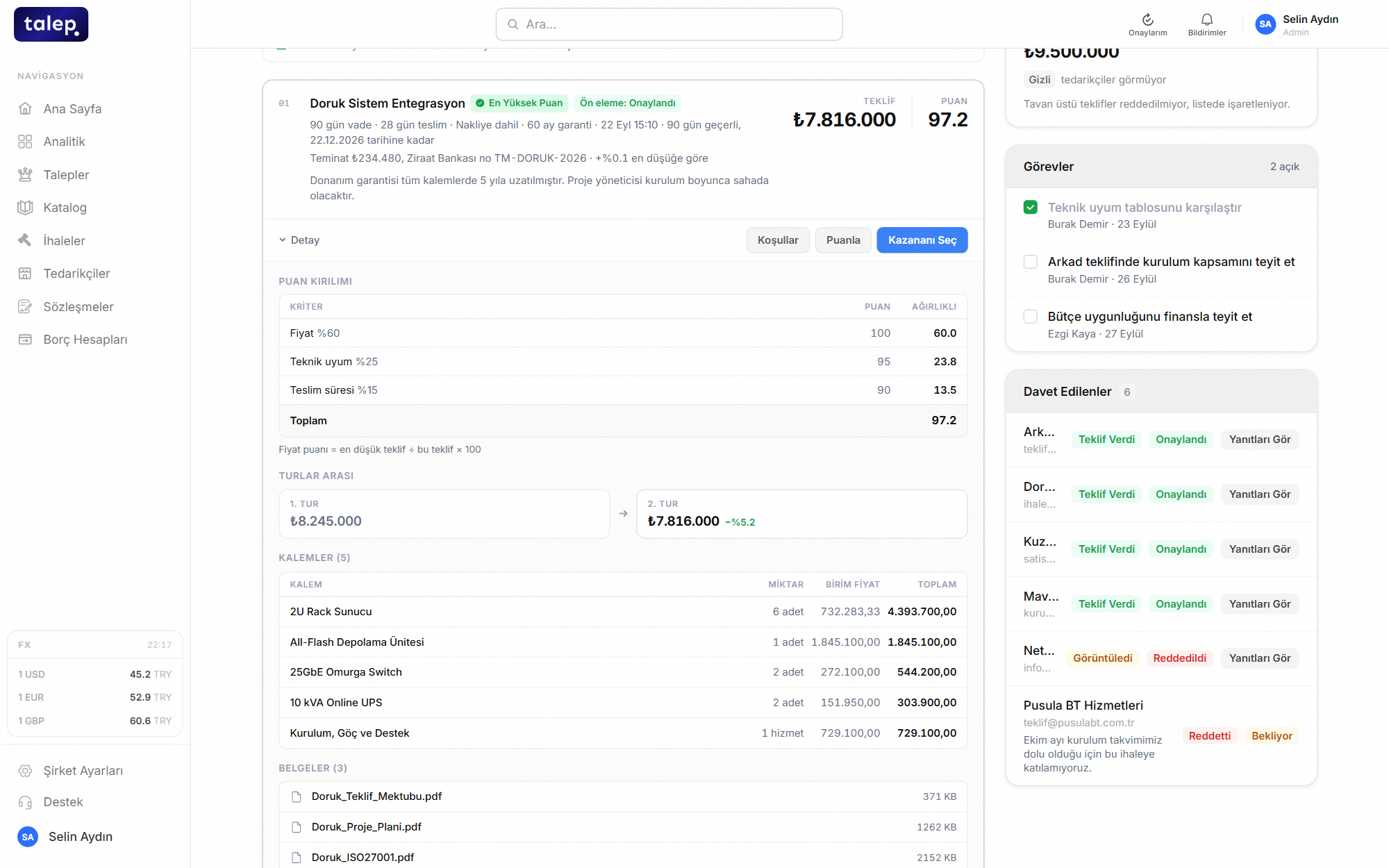Select the İhaleler gavel icon
This screenshot has width=1389, height=868.
pos(25,240)
